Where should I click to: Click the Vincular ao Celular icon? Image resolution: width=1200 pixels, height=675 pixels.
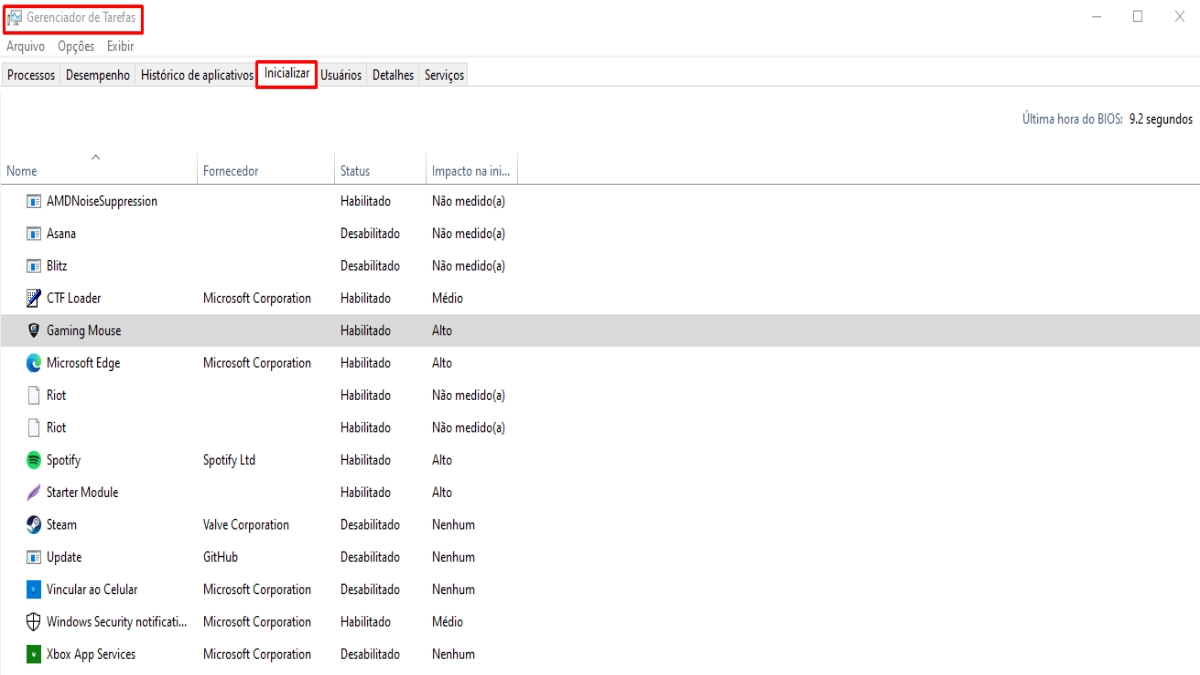33,590
